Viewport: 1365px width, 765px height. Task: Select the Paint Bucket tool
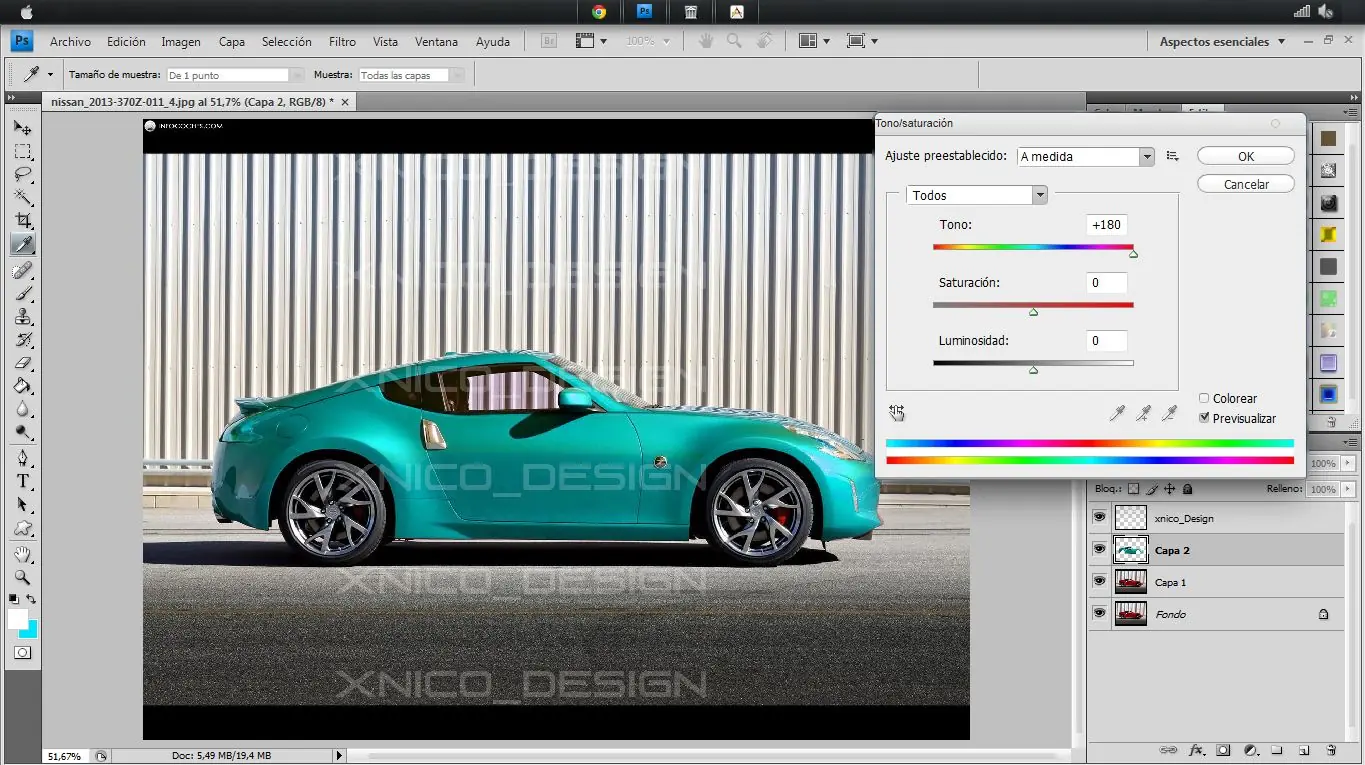22,386
